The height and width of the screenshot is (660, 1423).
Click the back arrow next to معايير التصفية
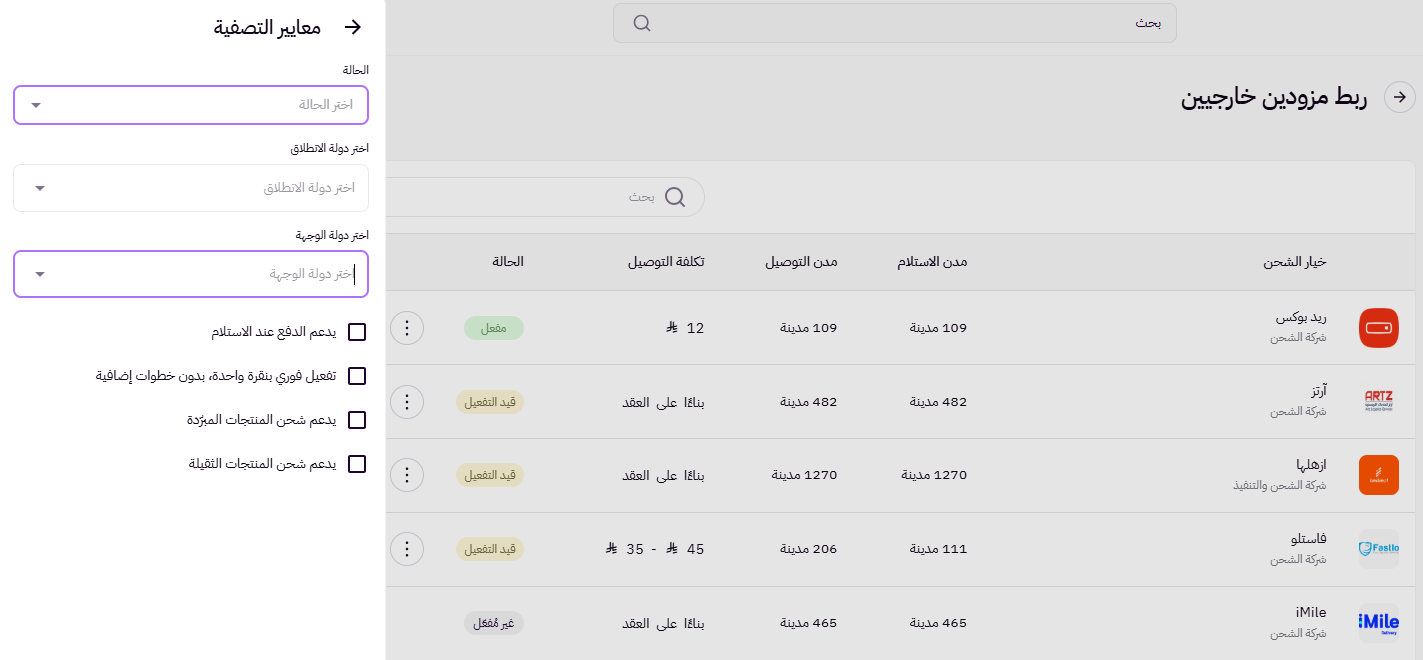pos(352,28)
